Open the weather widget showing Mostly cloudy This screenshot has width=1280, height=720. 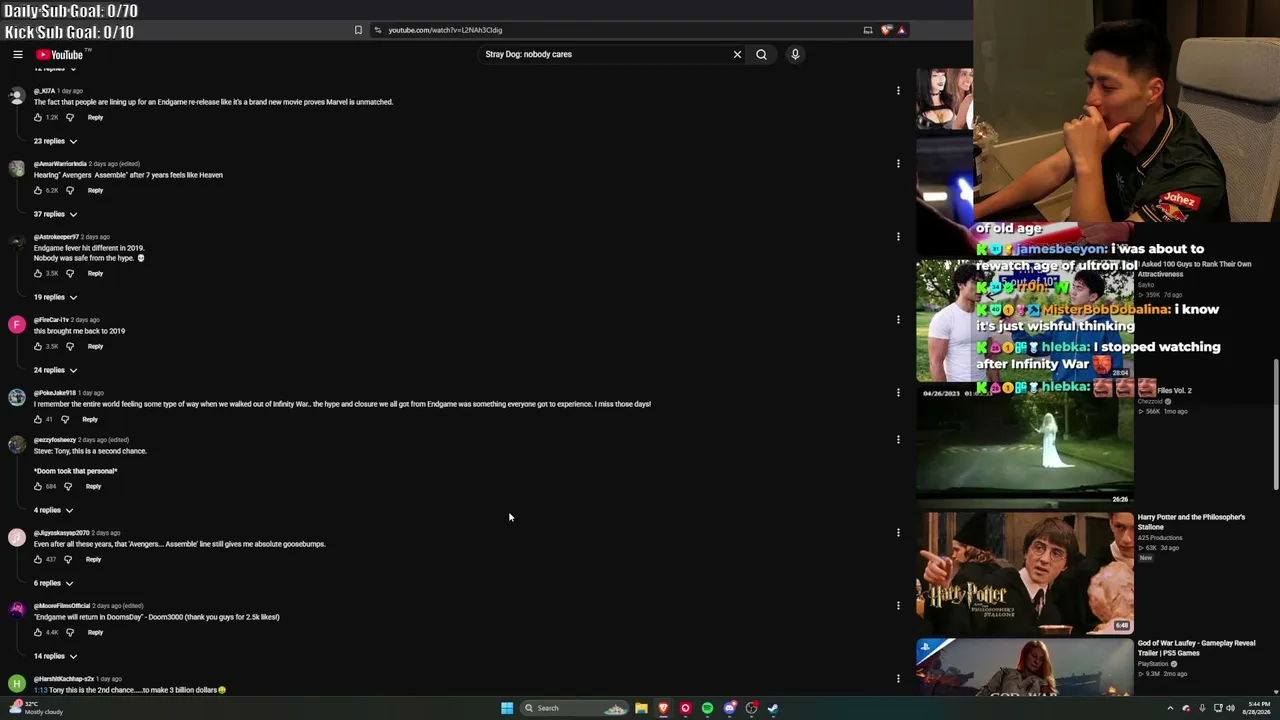[x=35, y=708]
